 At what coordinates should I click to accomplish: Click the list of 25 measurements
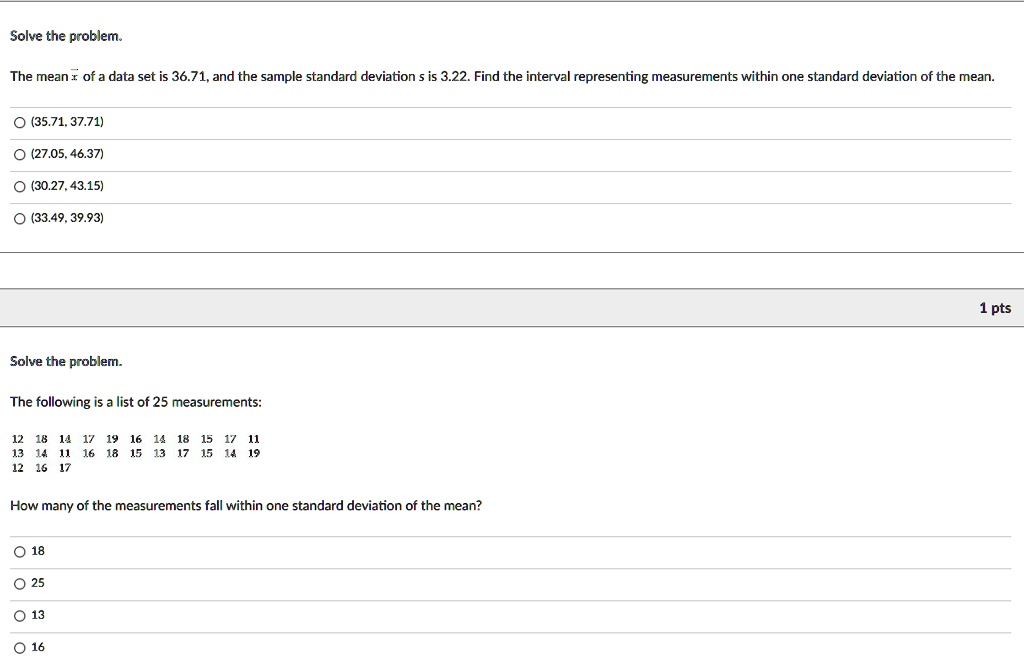[x=133, y=452]
